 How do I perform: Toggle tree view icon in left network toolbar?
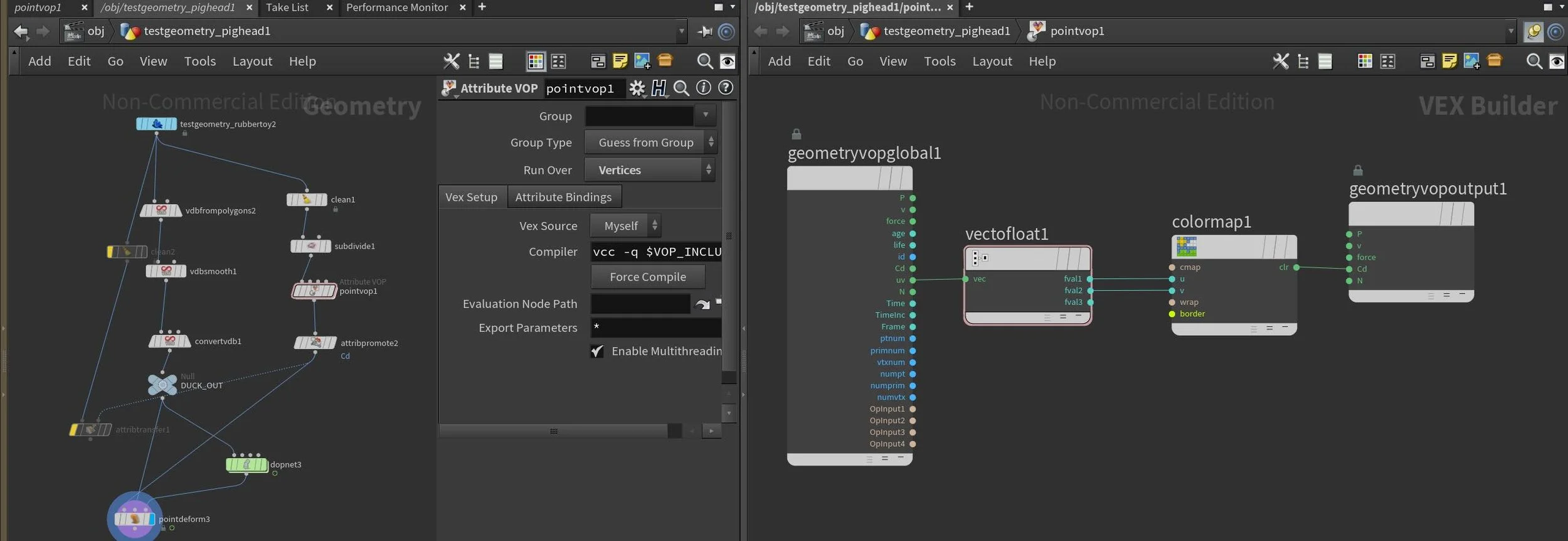pos(474,61)
